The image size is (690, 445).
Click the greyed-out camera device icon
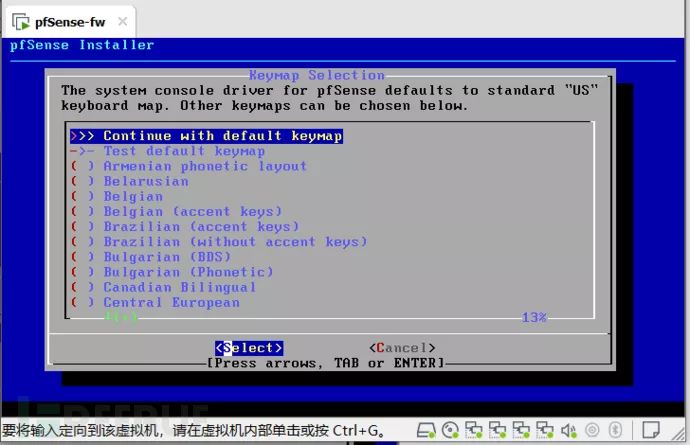592,430
